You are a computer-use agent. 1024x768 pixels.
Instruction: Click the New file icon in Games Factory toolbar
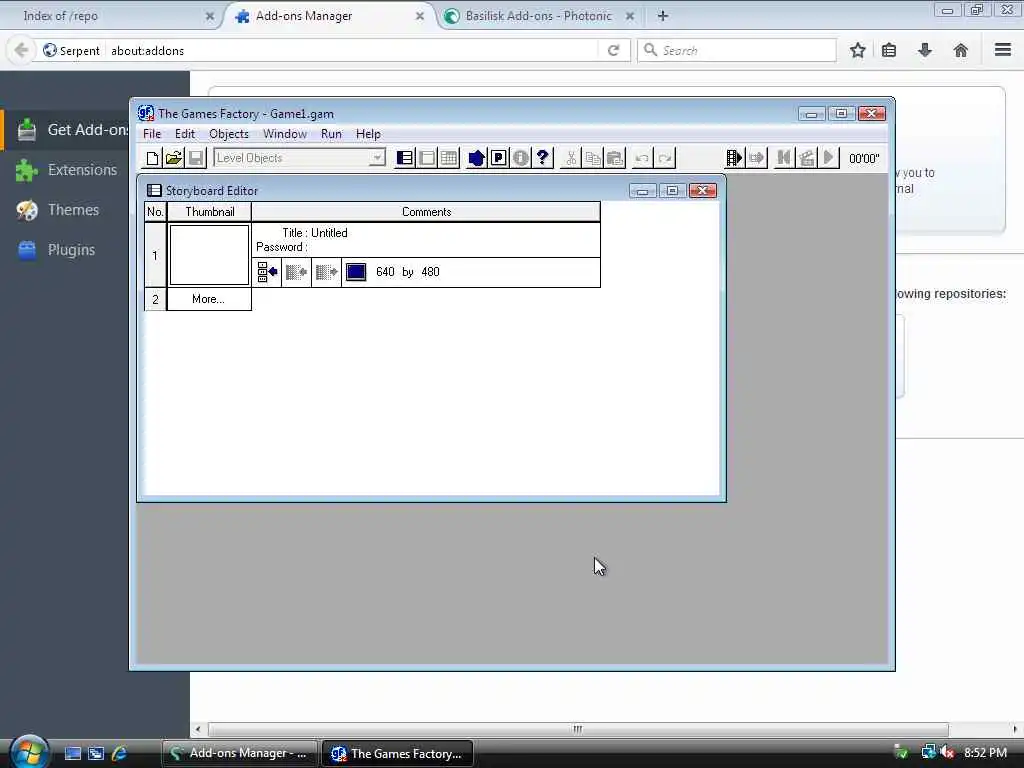152,158
